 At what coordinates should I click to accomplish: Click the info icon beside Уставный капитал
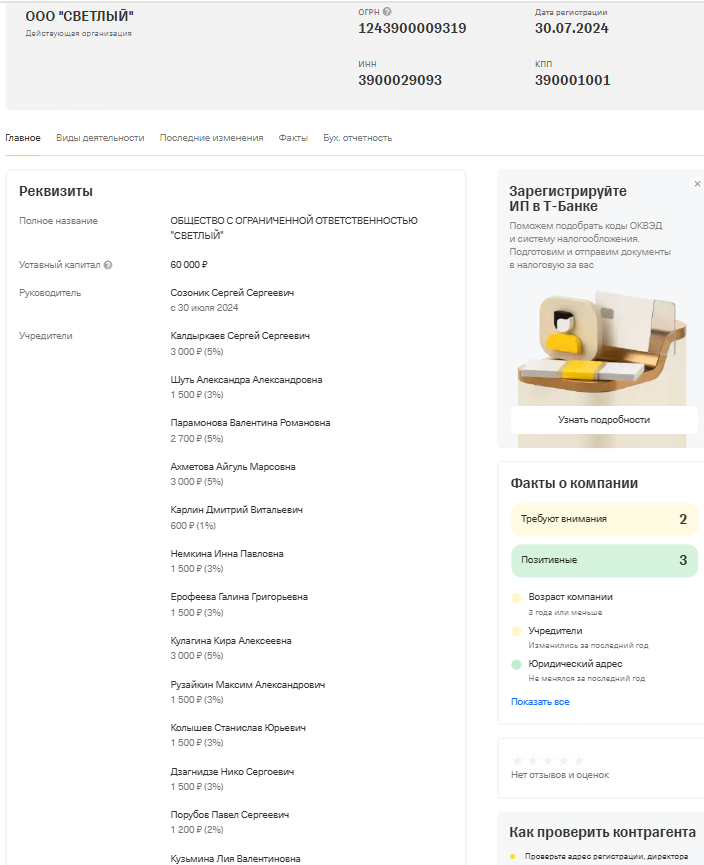[x=108, y=265]
